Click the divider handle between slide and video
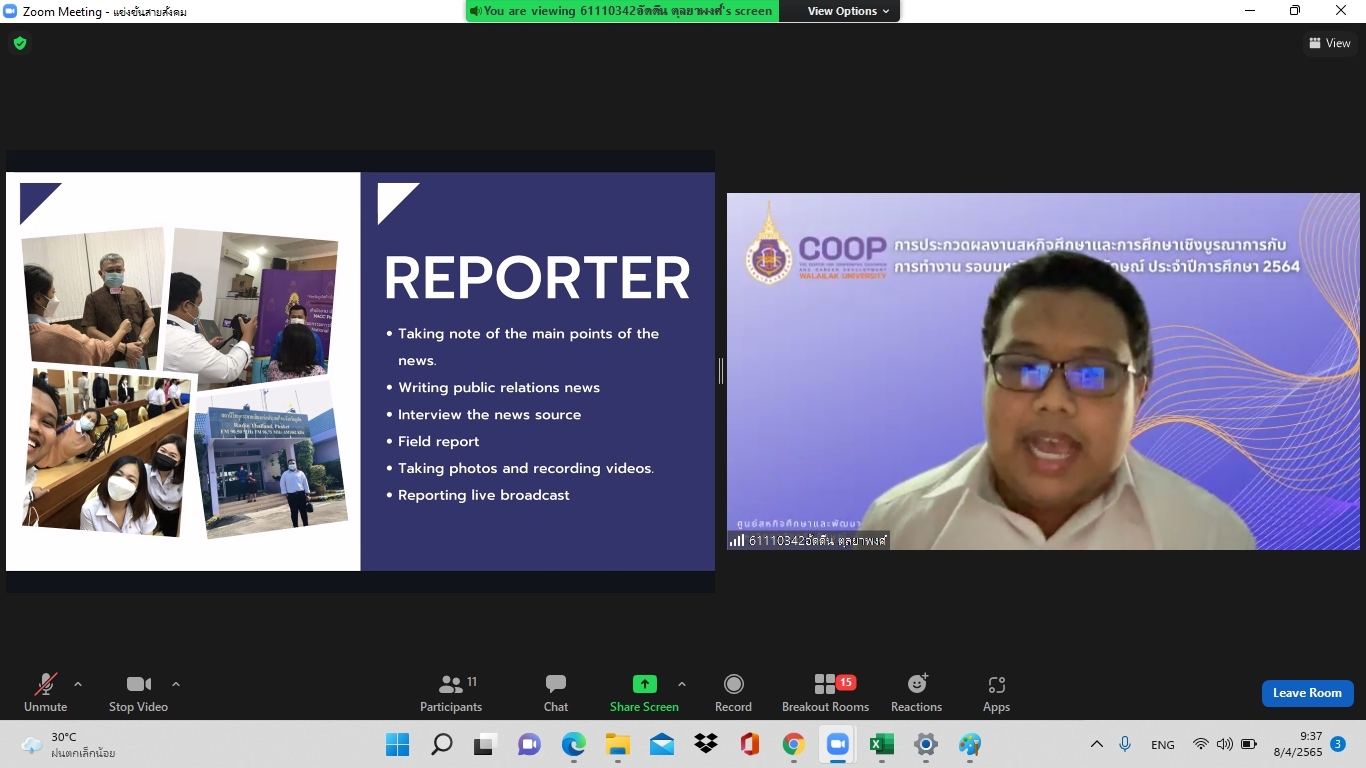The width and height of the screenshot is (1366, 768). pyautogui.click(x=720, y=371)
